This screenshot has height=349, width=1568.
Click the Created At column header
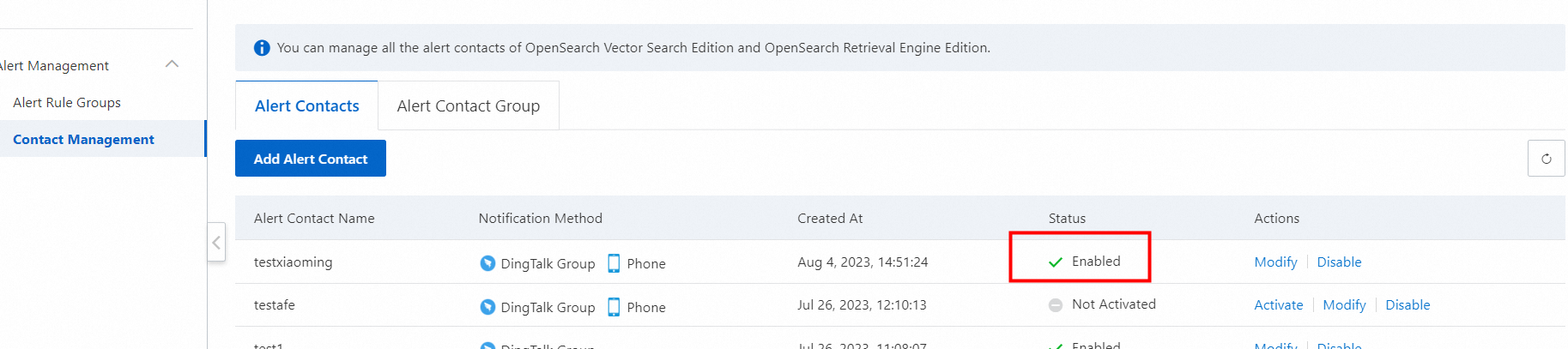[x=830, y=218]
